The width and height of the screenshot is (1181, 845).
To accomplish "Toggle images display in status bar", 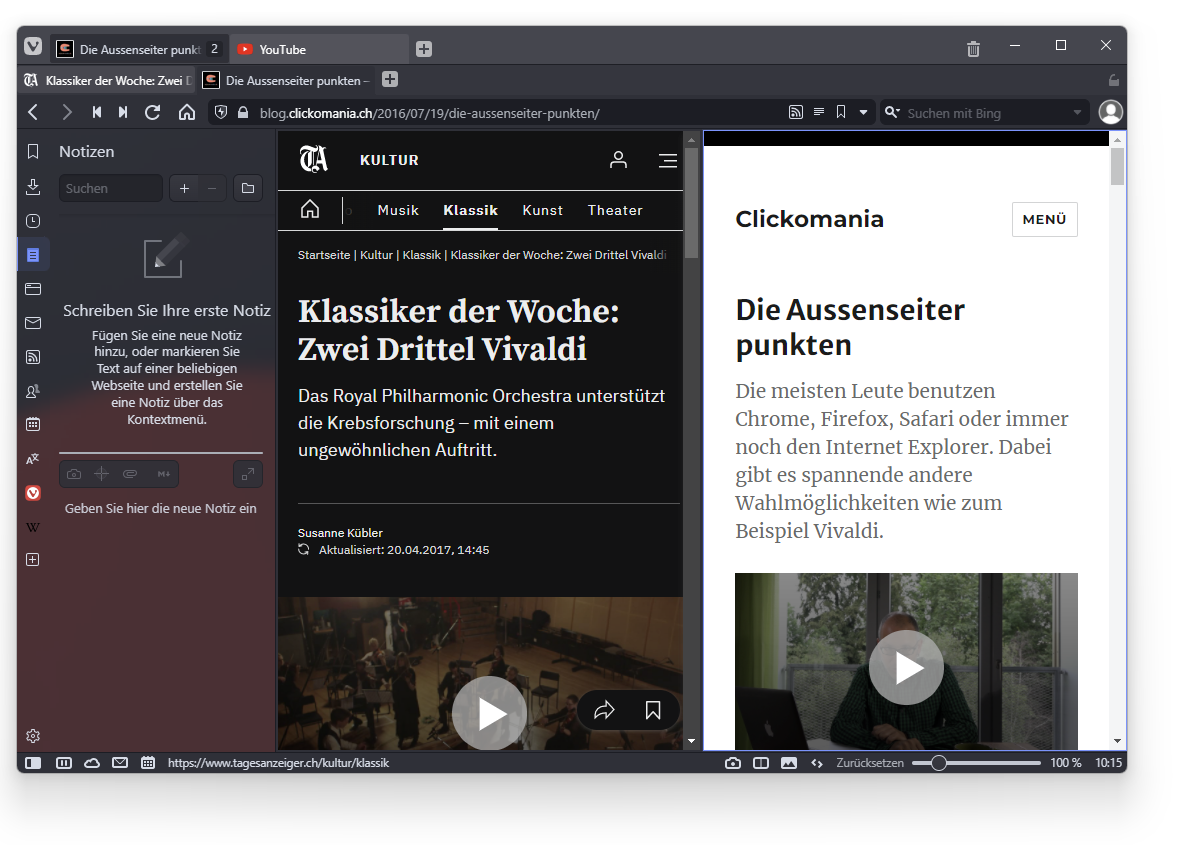I will (789, 763).
